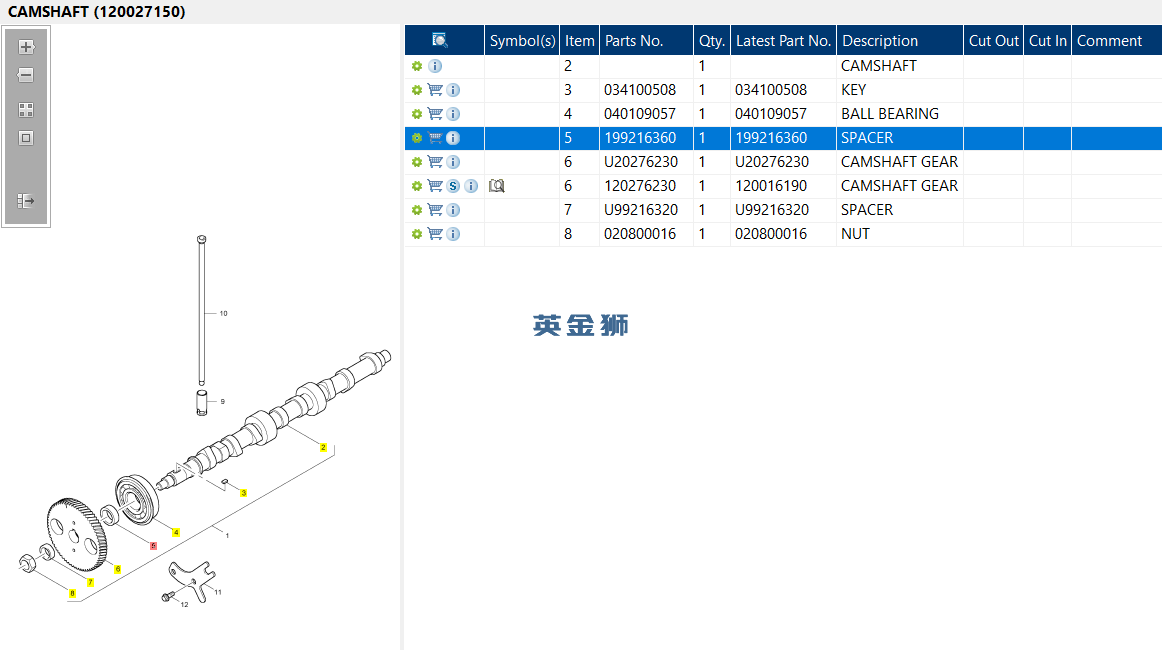Click the red highlighted callout 5

pyautogui.click(x=153, y=546)
